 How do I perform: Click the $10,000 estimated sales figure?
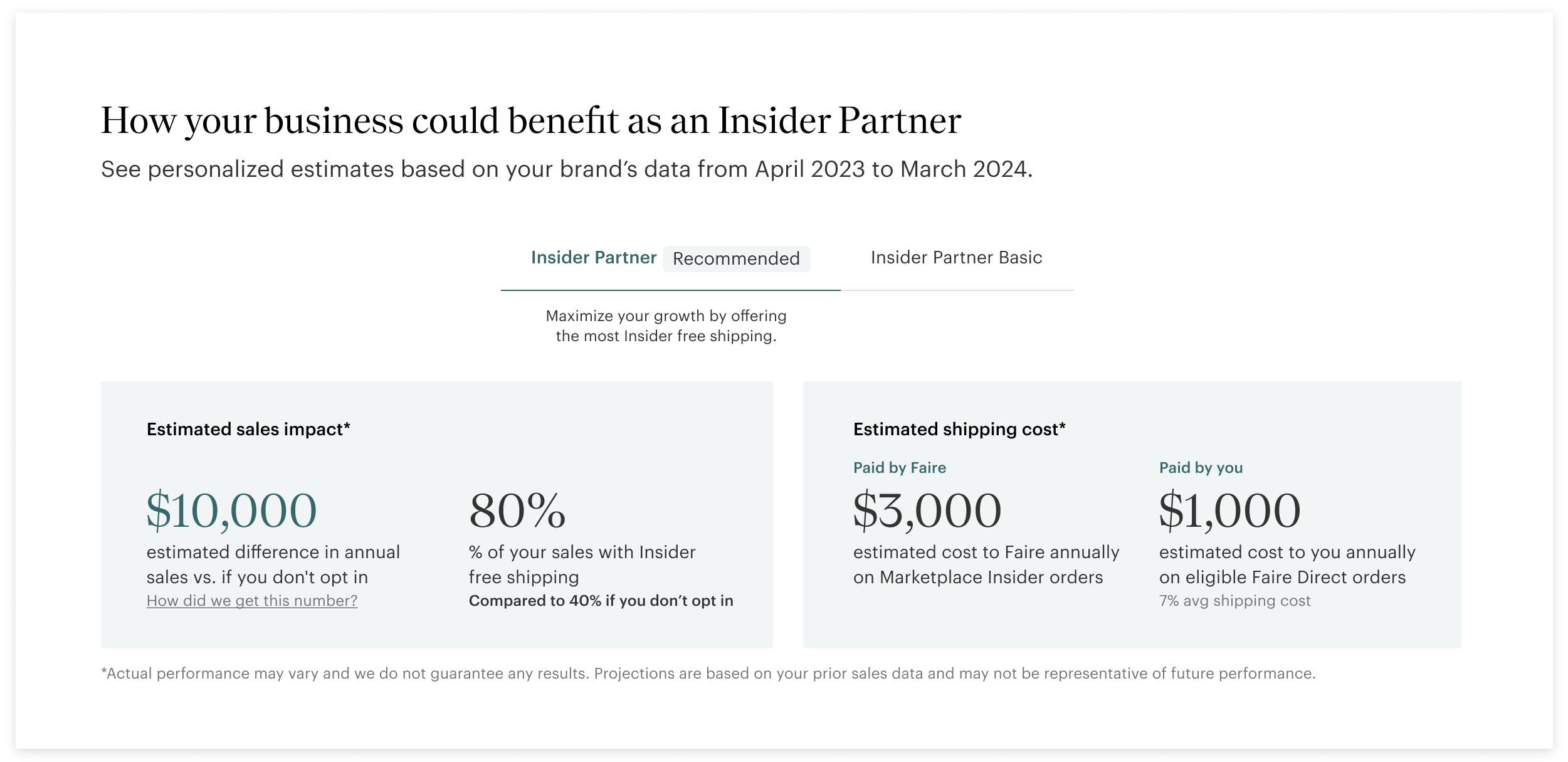pyautogui.click(x=231, y=511)
